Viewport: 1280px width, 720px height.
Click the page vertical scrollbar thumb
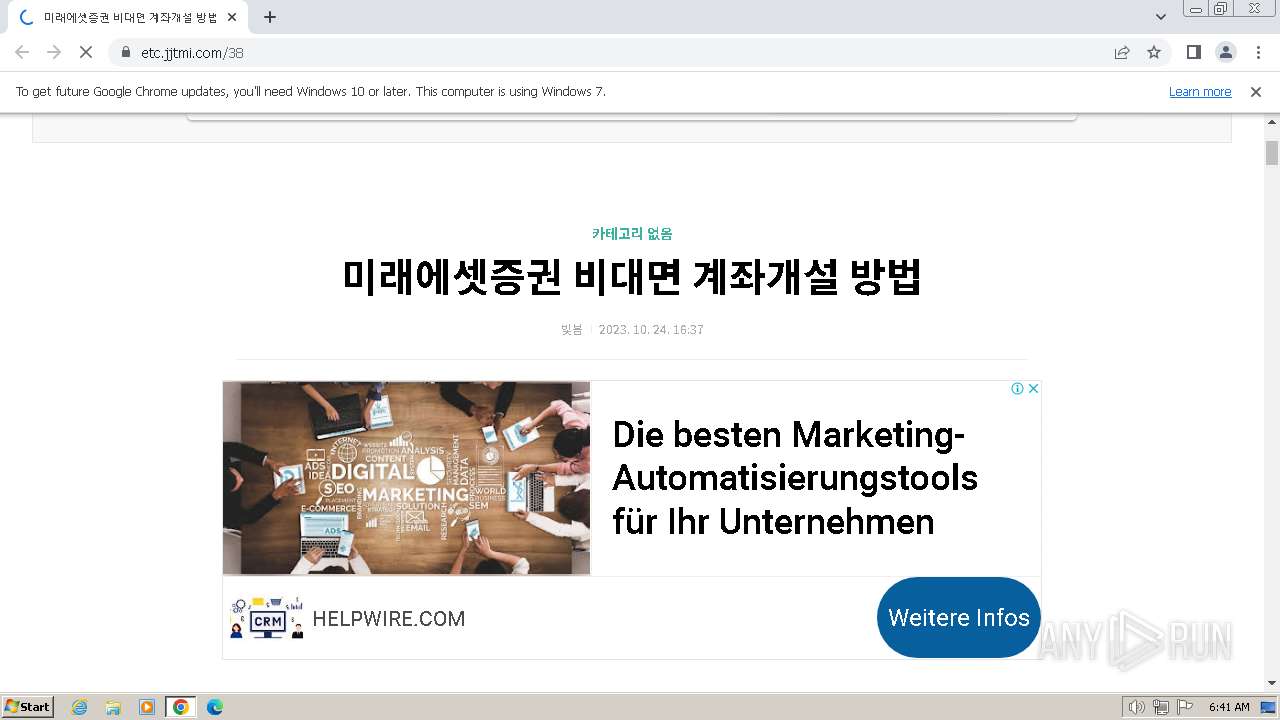point(1272,153)
